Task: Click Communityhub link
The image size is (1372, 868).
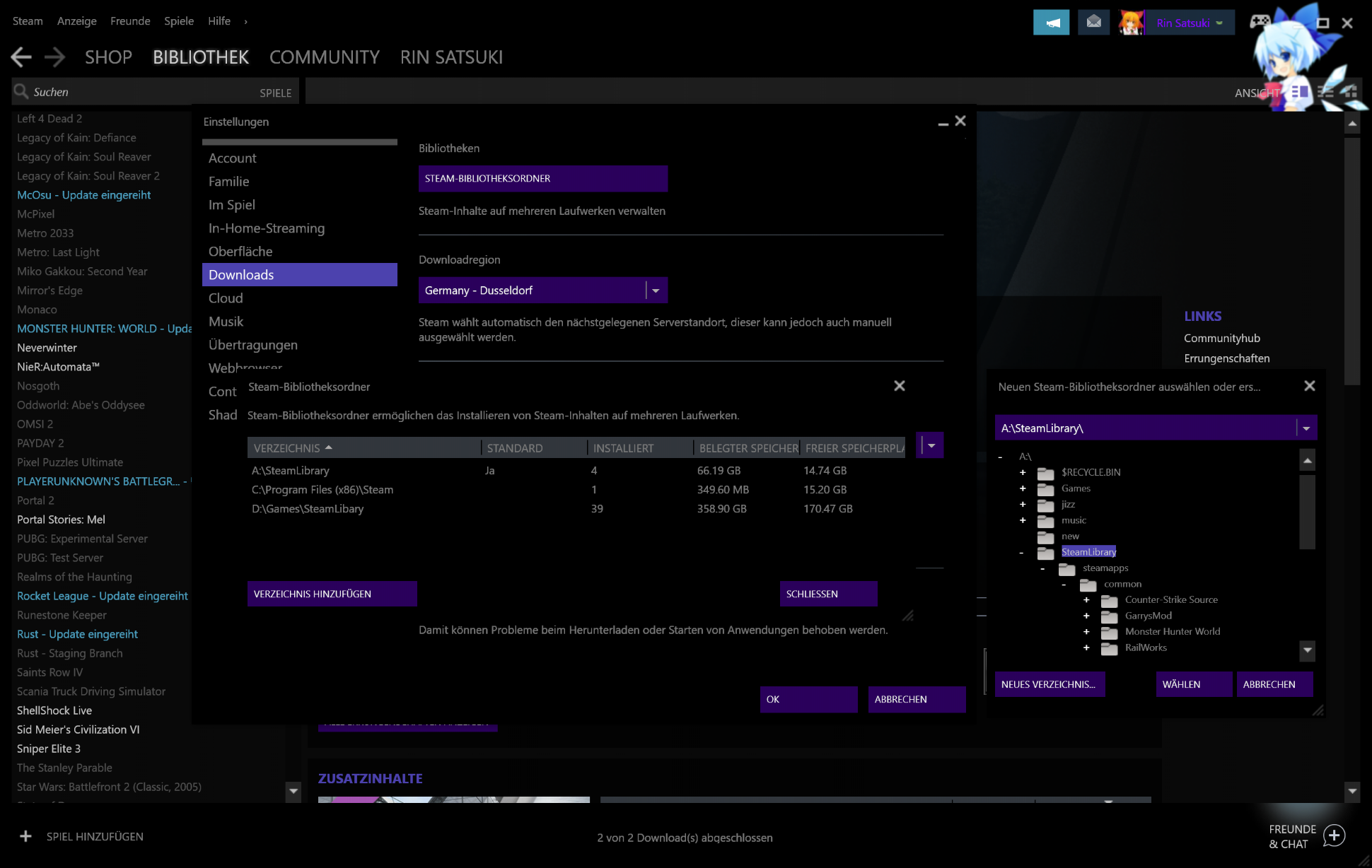Action: point(1222,339)
